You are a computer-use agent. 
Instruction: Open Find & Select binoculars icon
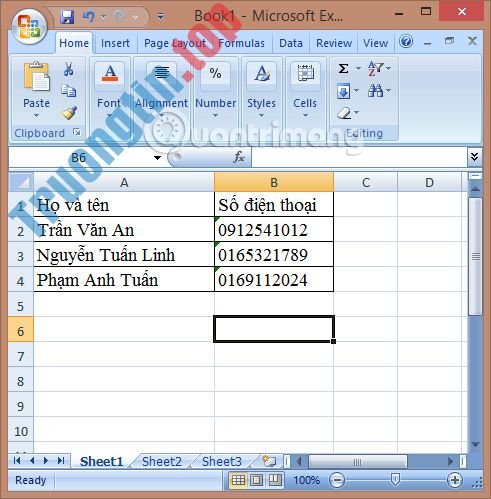point(376,91)
